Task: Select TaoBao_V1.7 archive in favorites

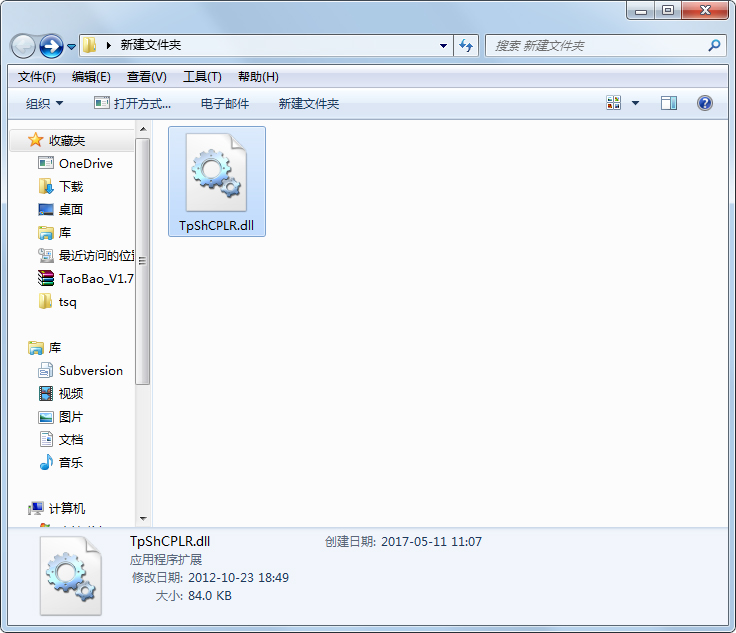Action: (x=96, y=278)
